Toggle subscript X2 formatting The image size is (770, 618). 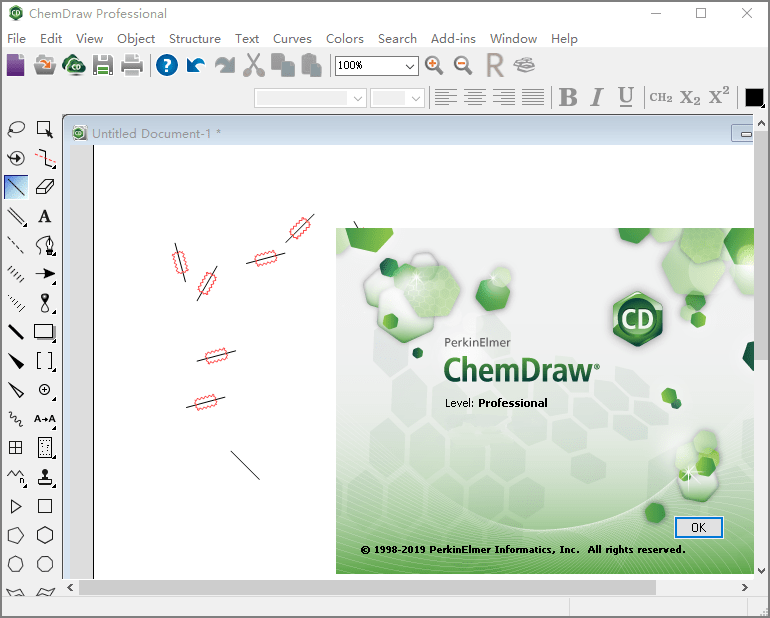[x=690, y=97]
